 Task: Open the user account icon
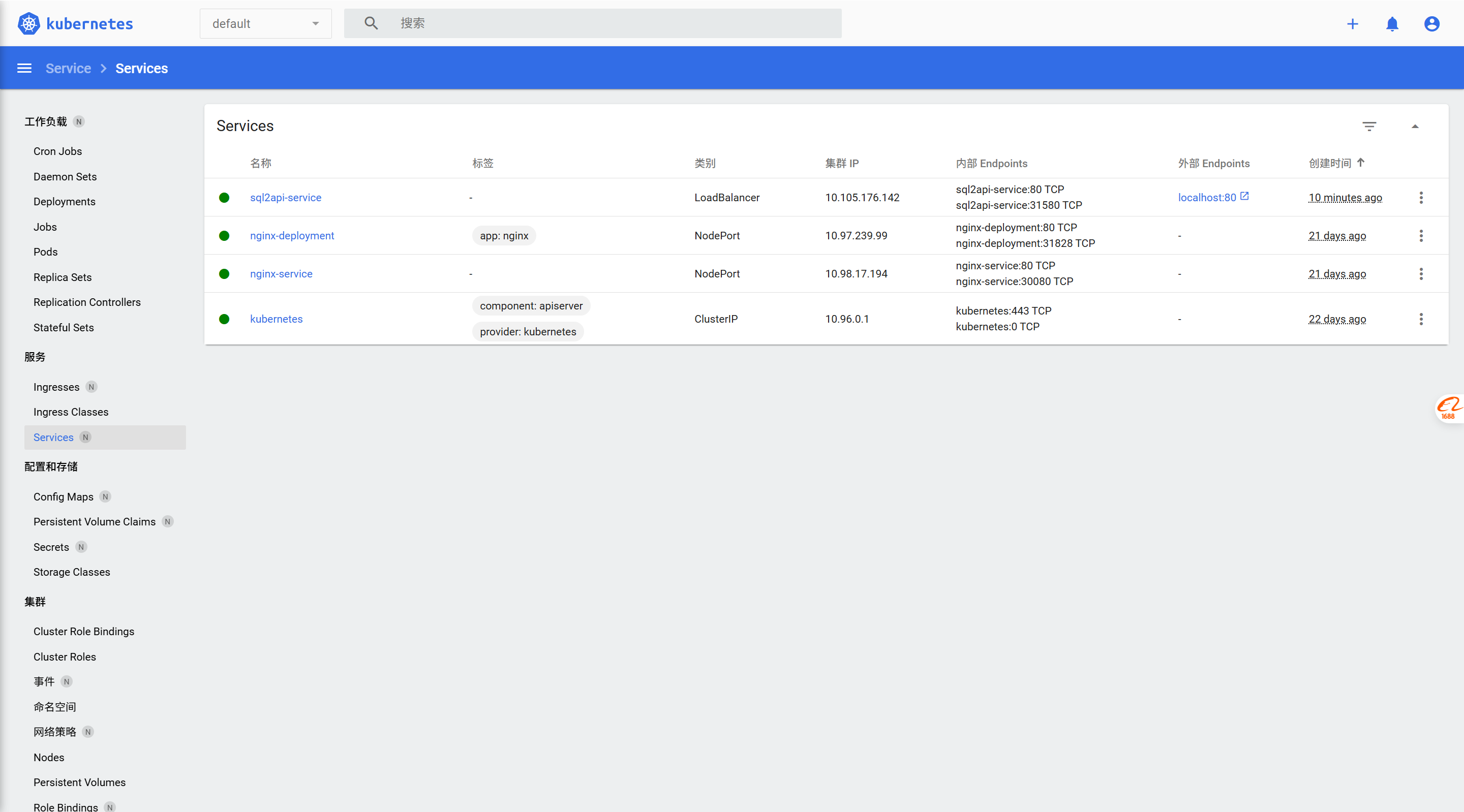click(1431, 23)
